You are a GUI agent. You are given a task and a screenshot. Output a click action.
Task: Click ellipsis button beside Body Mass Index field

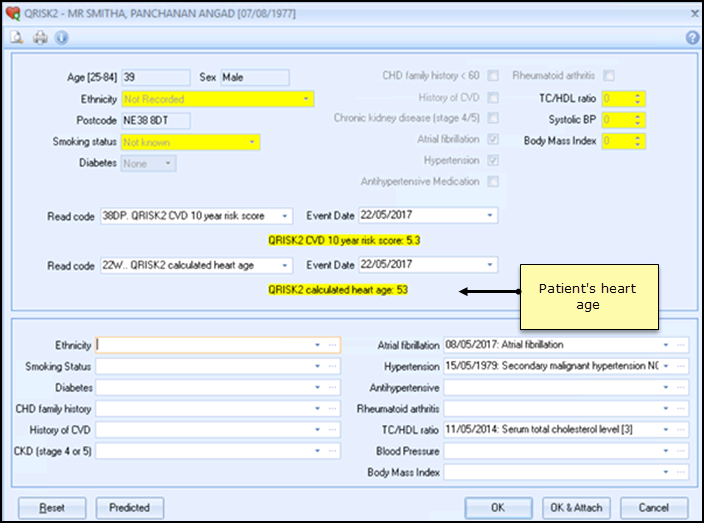(x=681, y=473)
